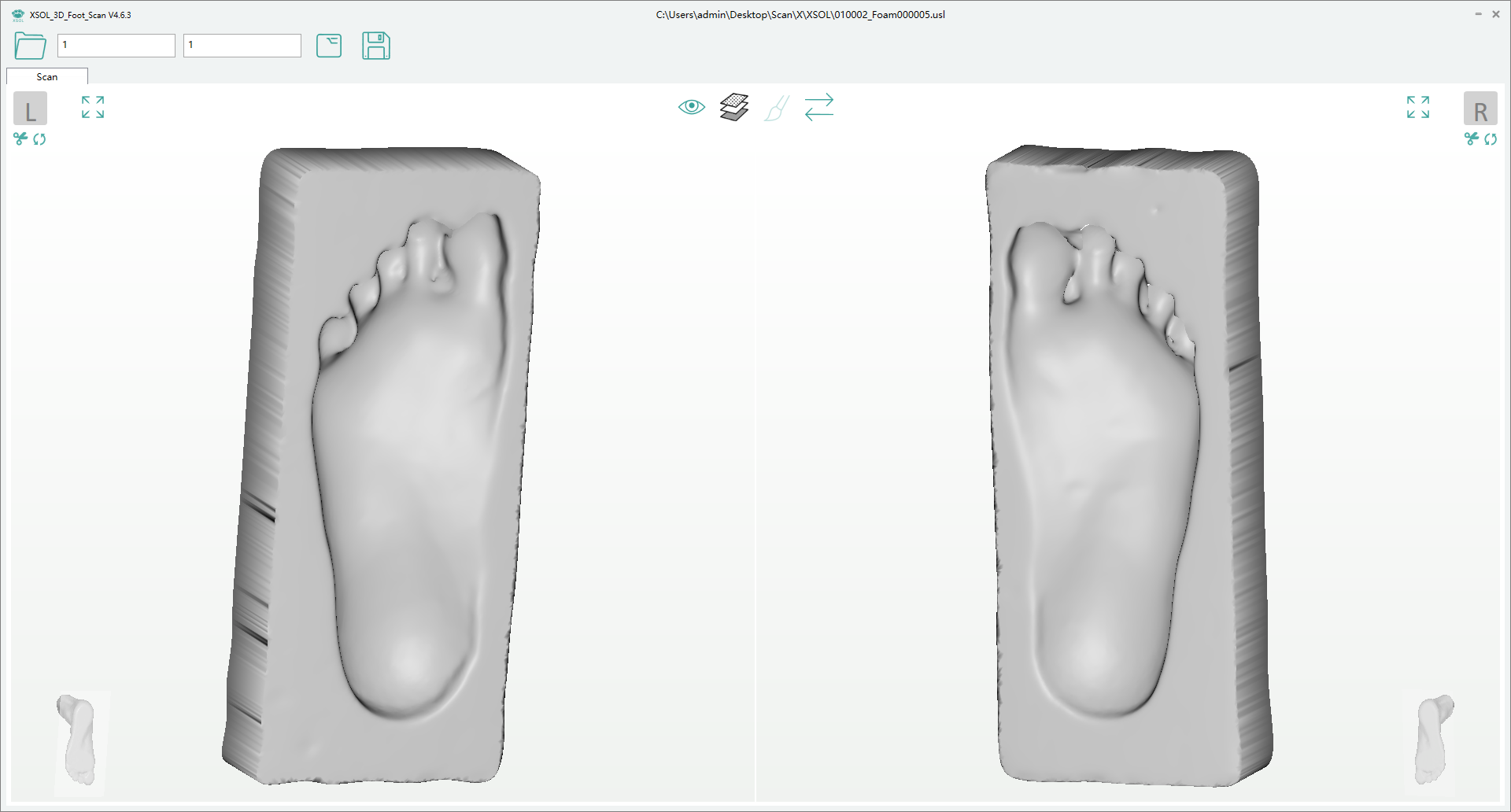Open a scan file using the folder icon
1511x812 pixels.
point(29,46)
